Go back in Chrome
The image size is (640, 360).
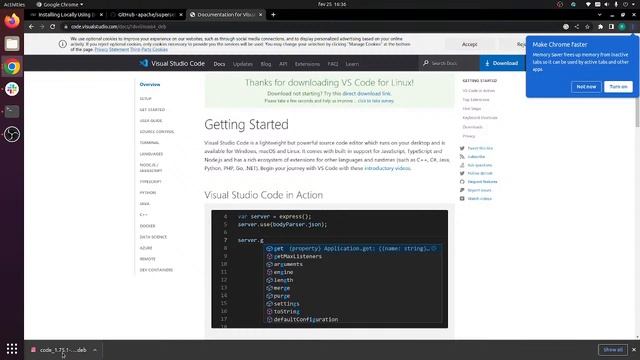31,27
